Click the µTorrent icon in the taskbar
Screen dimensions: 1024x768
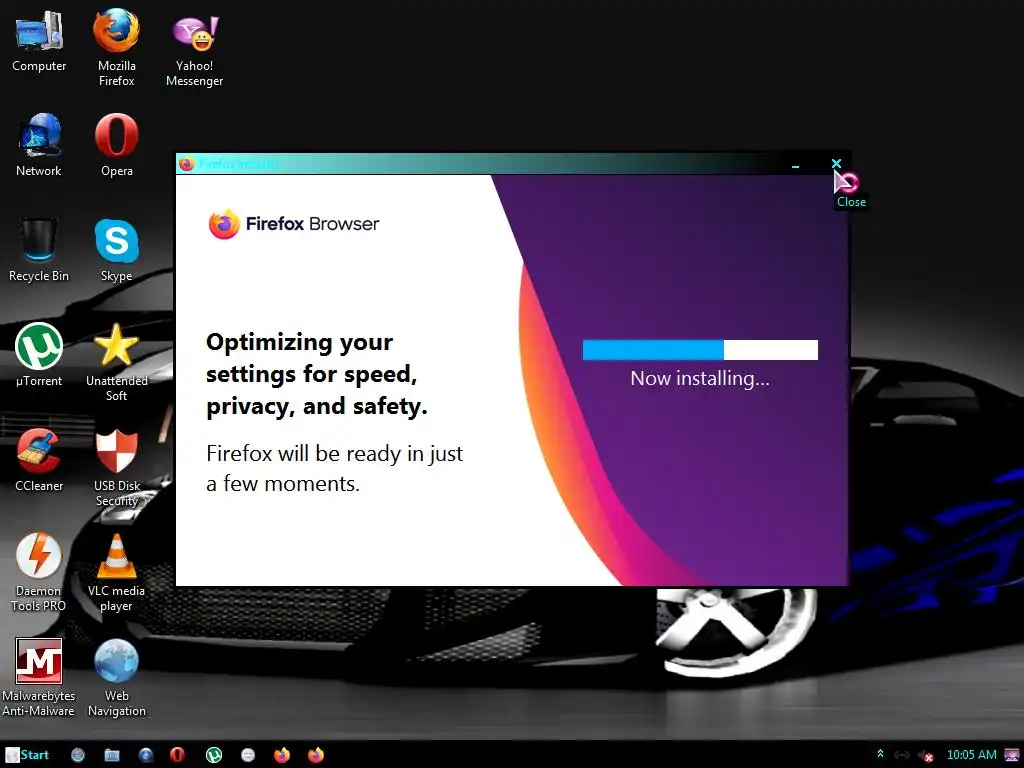pyautogui.click(x=214, y=755)
